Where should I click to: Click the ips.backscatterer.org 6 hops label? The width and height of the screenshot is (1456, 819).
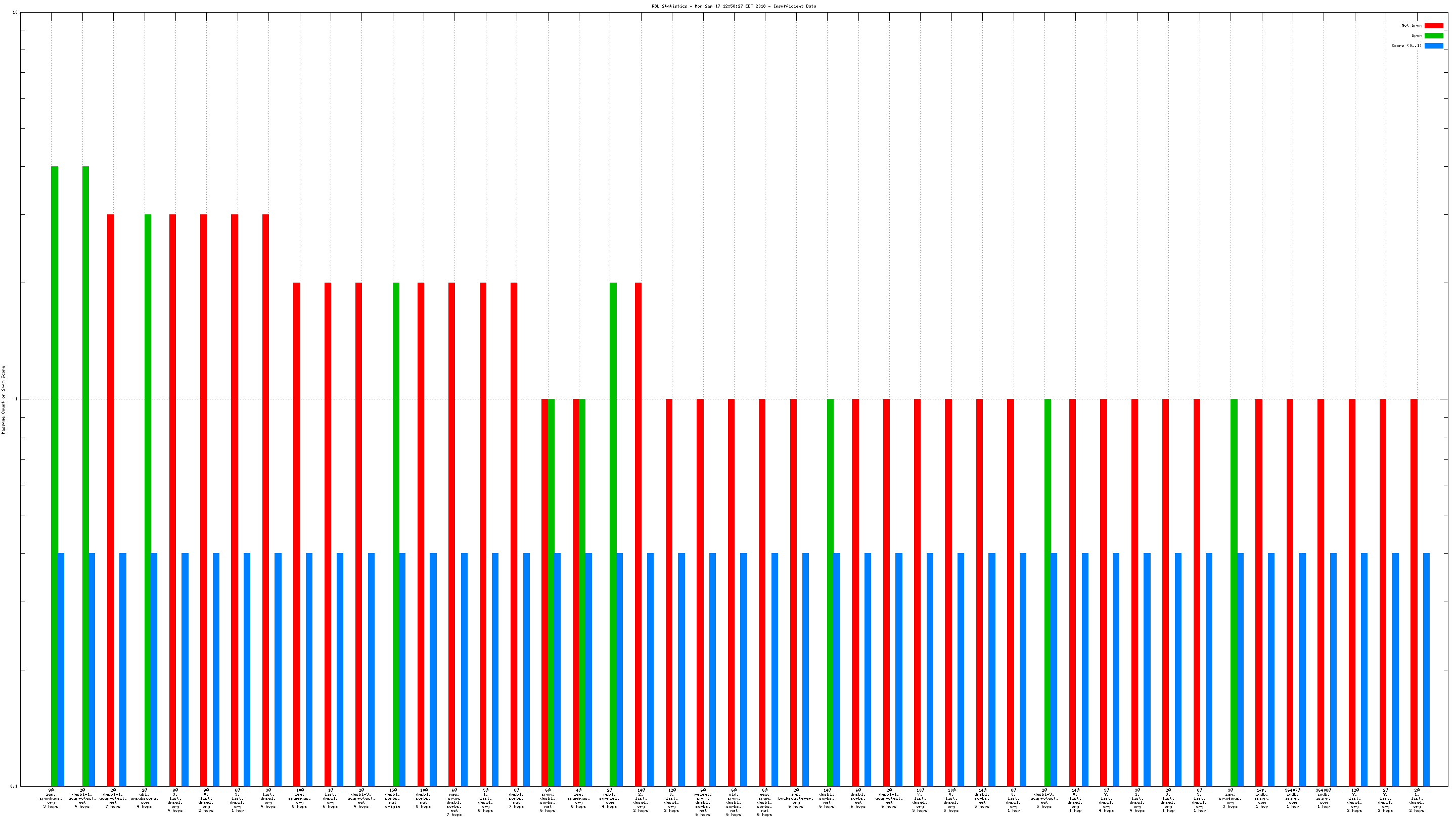coord(796,798)
